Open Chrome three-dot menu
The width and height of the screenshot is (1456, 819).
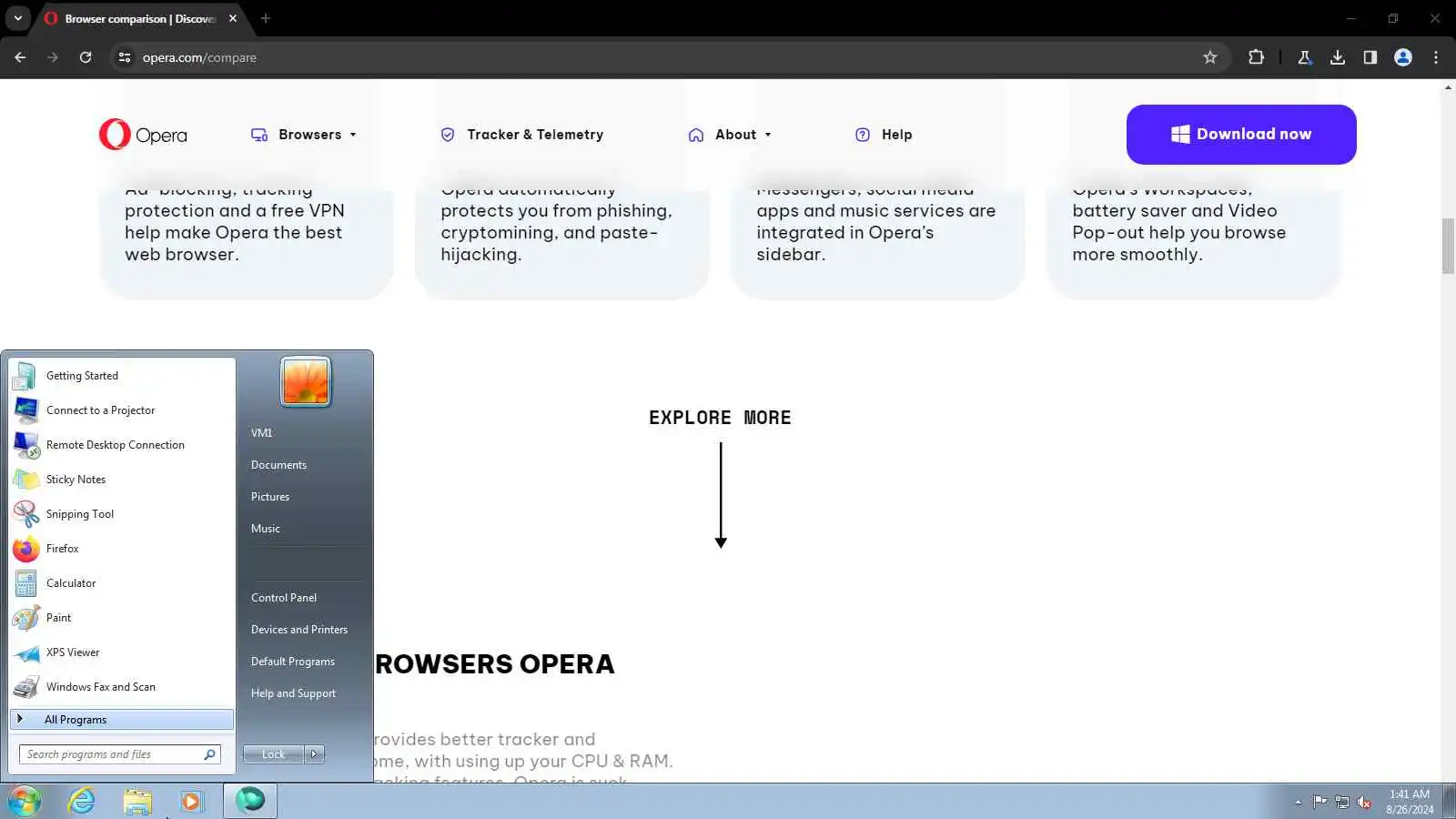click(1436, 57)
